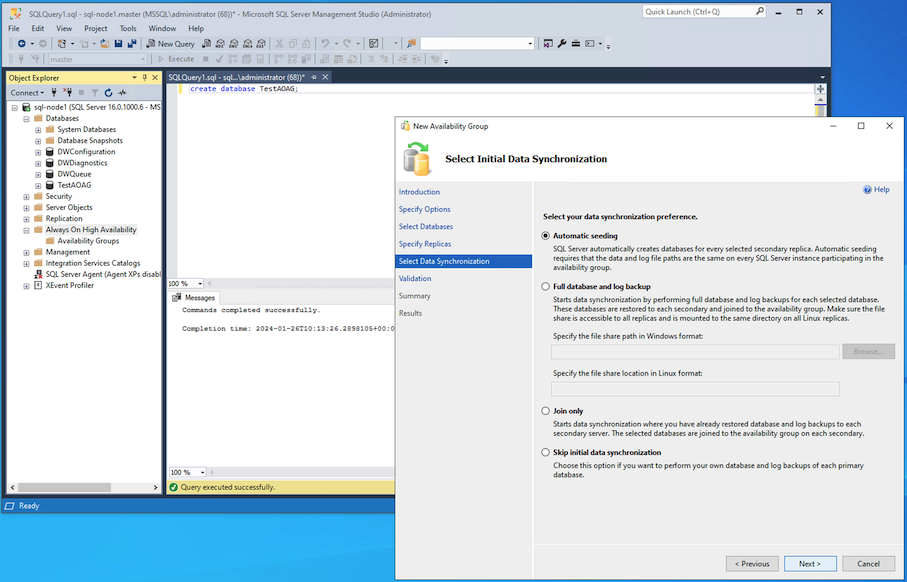Open the Window menu
The height and width of the screenshot is (582, 907).
[x=162, y=28]
